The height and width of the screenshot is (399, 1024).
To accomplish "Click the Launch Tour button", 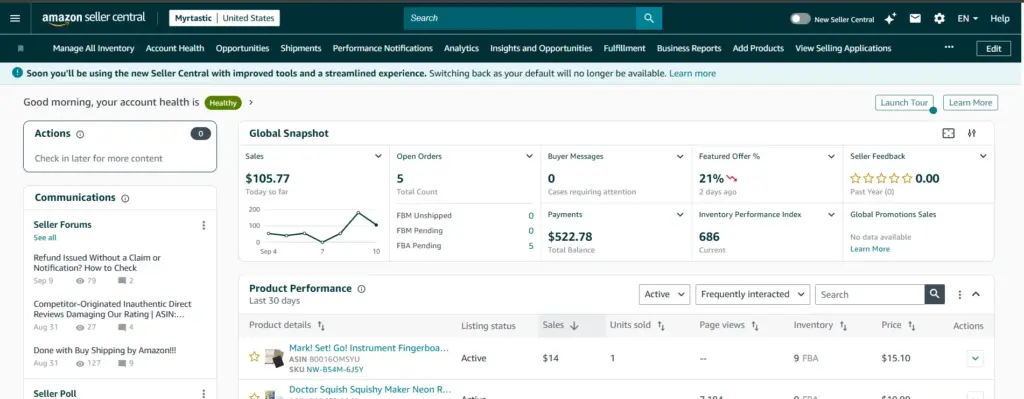I will [x=904, y=103].
